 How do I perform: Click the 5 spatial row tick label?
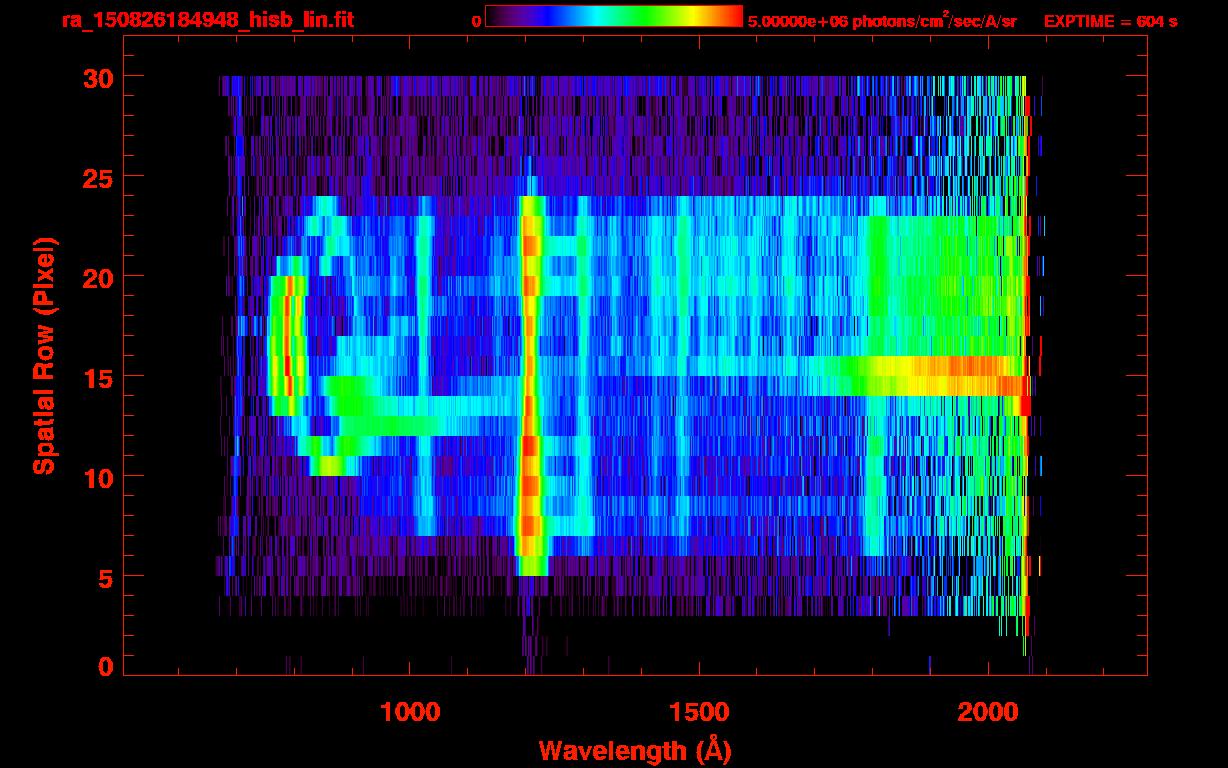click(x=105, y=576)
